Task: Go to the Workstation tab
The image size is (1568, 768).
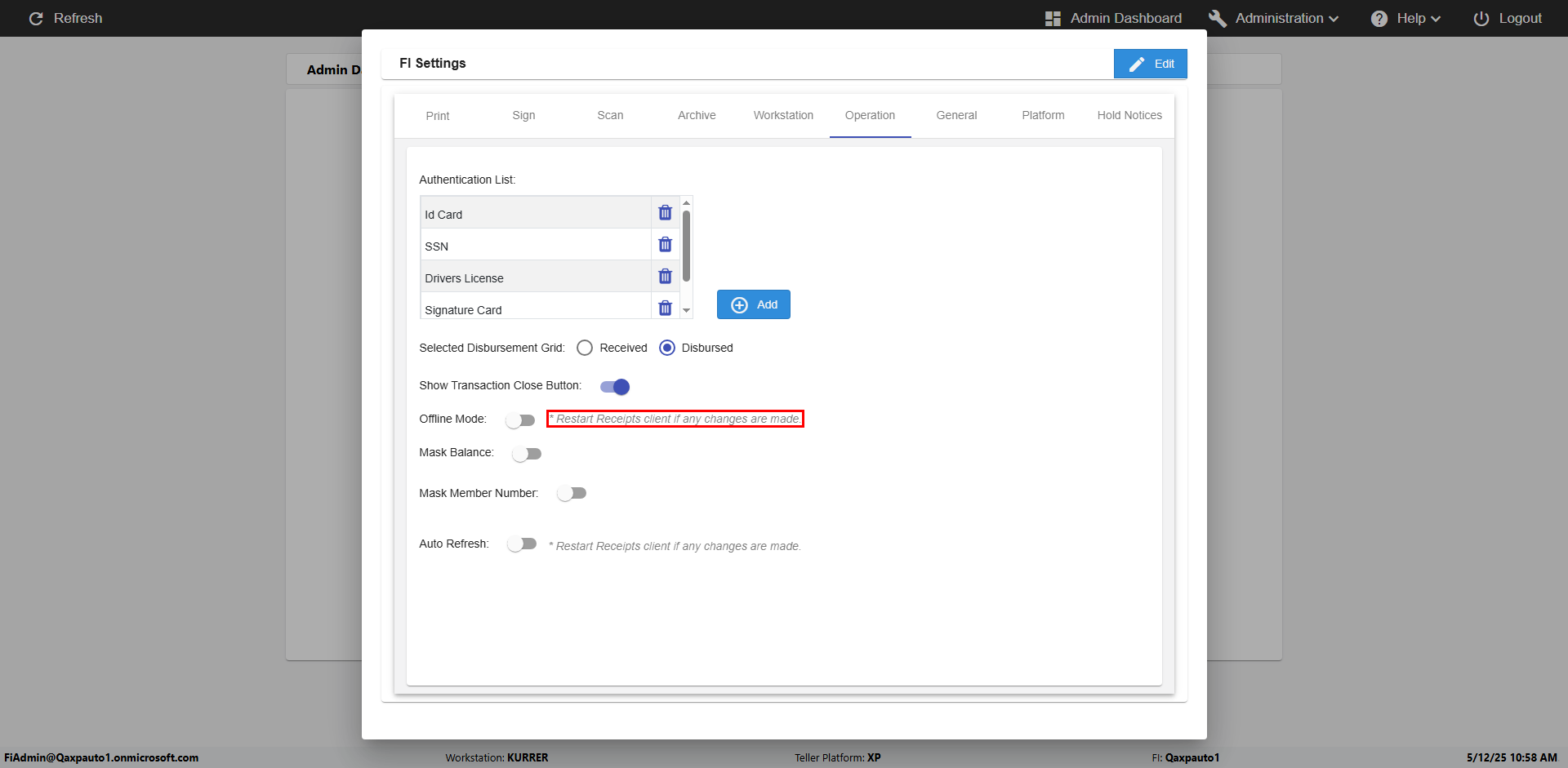Action: [x=783, y=116]
